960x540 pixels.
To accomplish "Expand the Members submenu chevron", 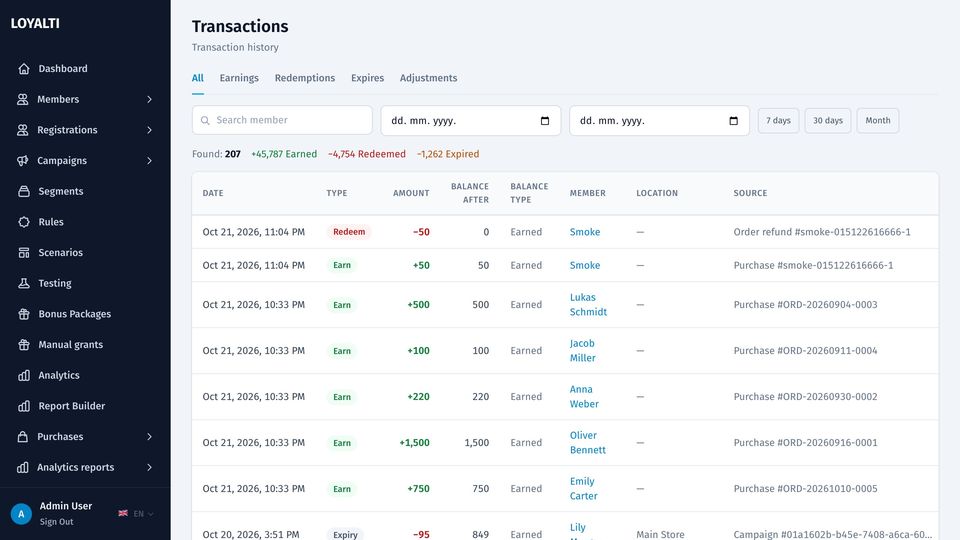I will point(149,99).
